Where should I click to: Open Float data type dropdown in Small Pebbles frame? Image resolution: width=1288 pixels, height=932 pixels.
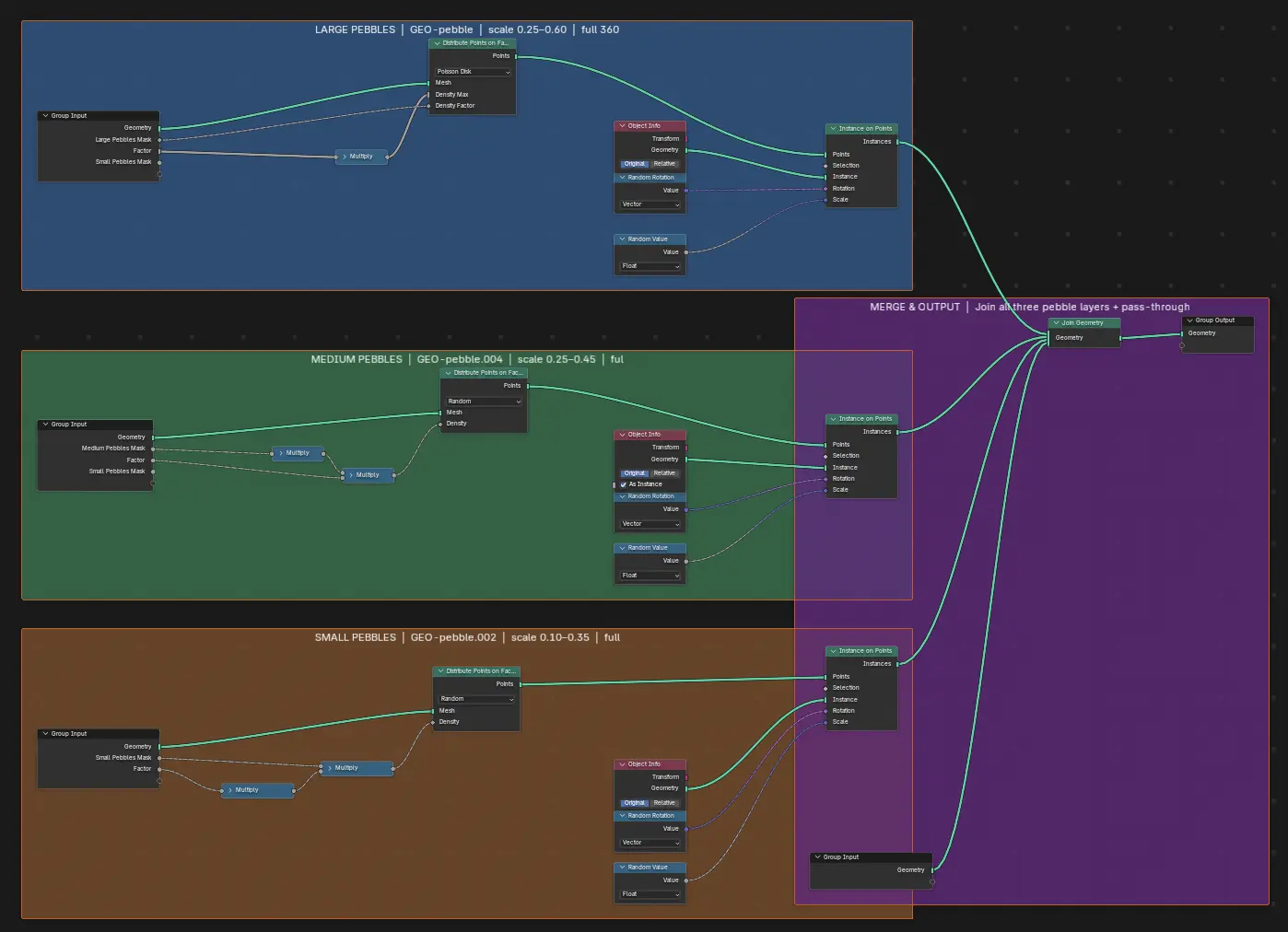[x=650, y=894]
